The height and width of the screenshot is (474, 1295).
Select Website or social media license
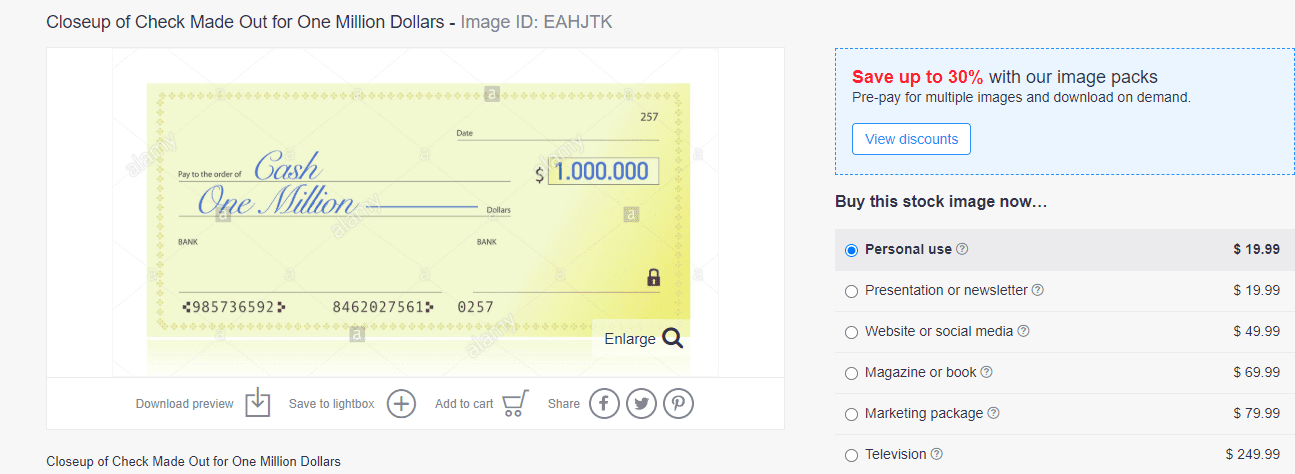(x=851, y=332)
